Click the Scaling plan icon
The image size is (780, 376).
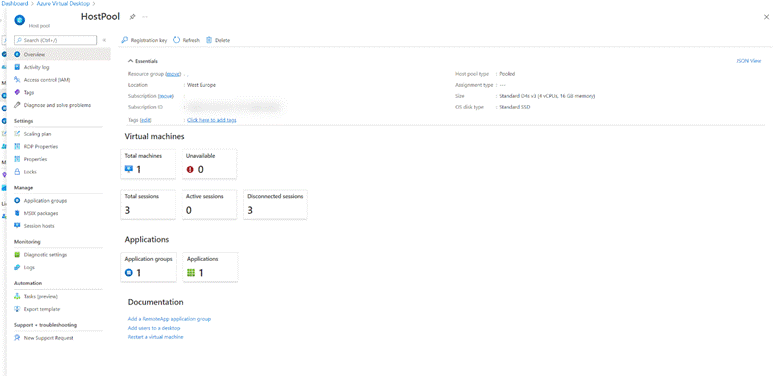click(17, 134)
